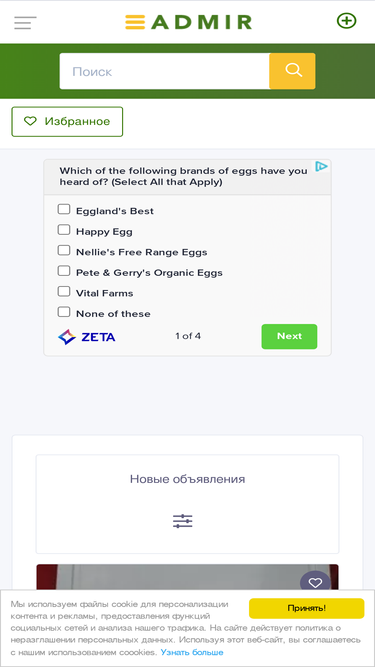Image resolution: width=375 pixels, height=667 pixels.
Task: Focus the Поиск search field
Action: click(x=165, y=71)
